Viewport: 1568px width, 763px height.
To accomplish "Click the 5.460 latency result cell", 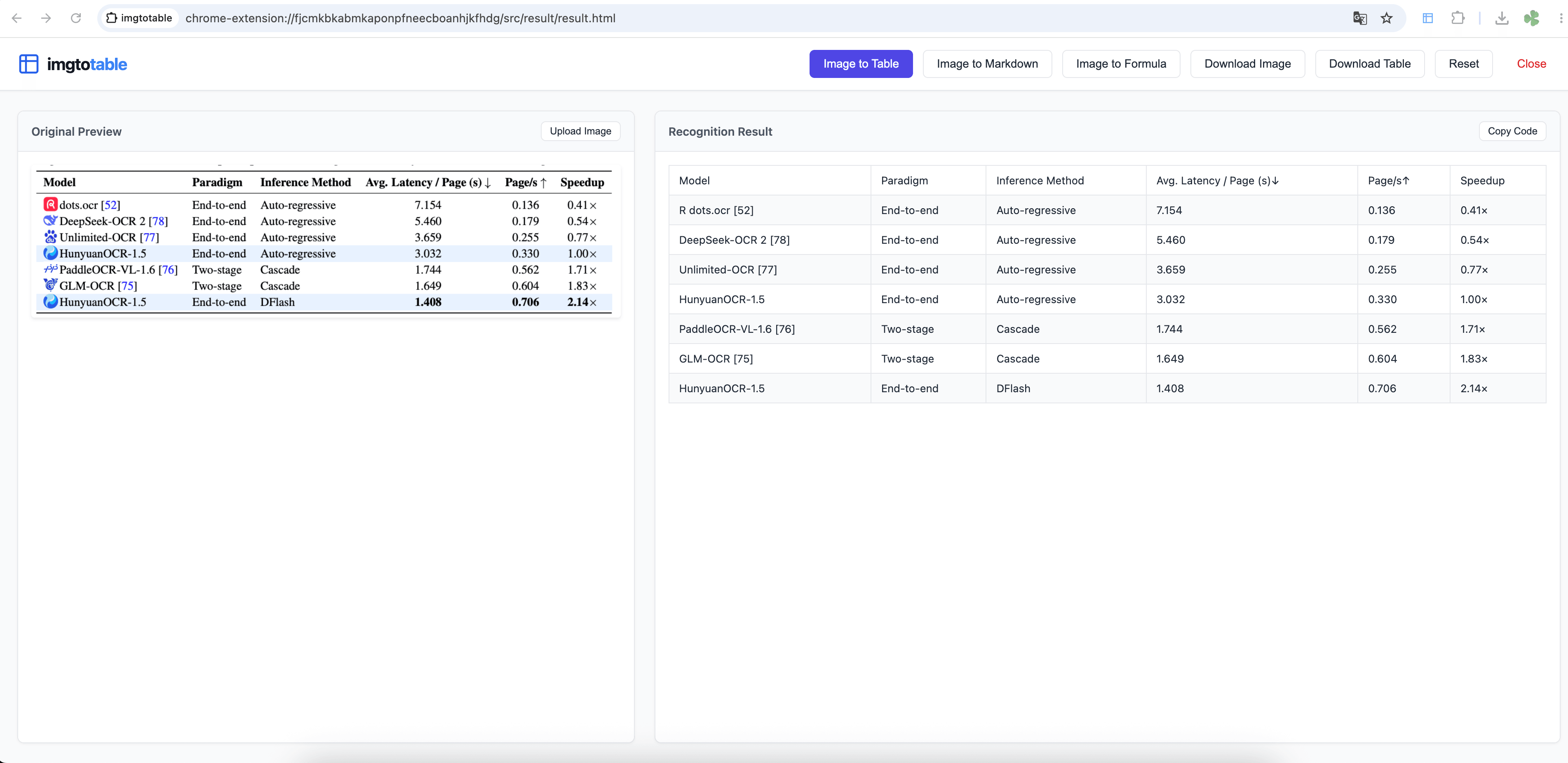I will coord(1251,240).
